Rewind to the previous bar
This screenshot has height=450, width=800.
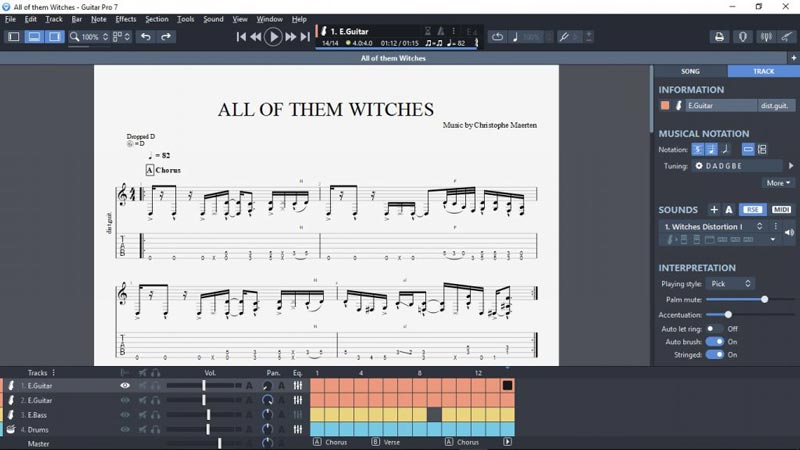[256, 37]
